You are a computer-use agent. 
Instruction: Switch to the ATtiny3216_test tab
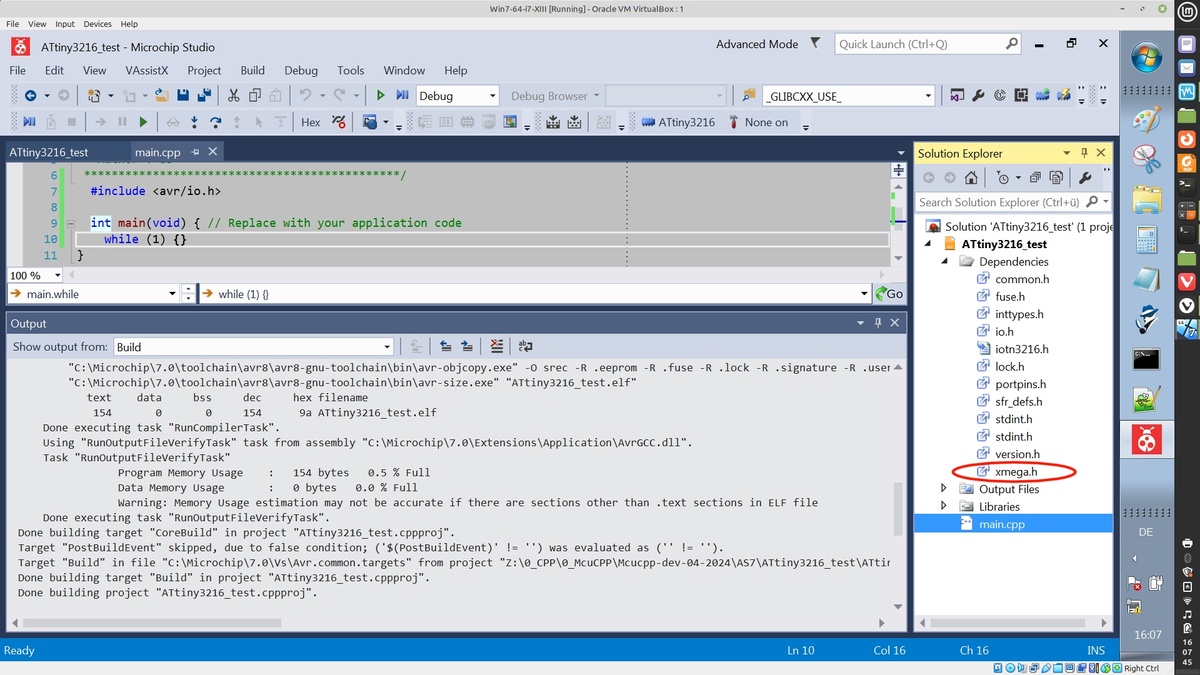tap(49, 152)
